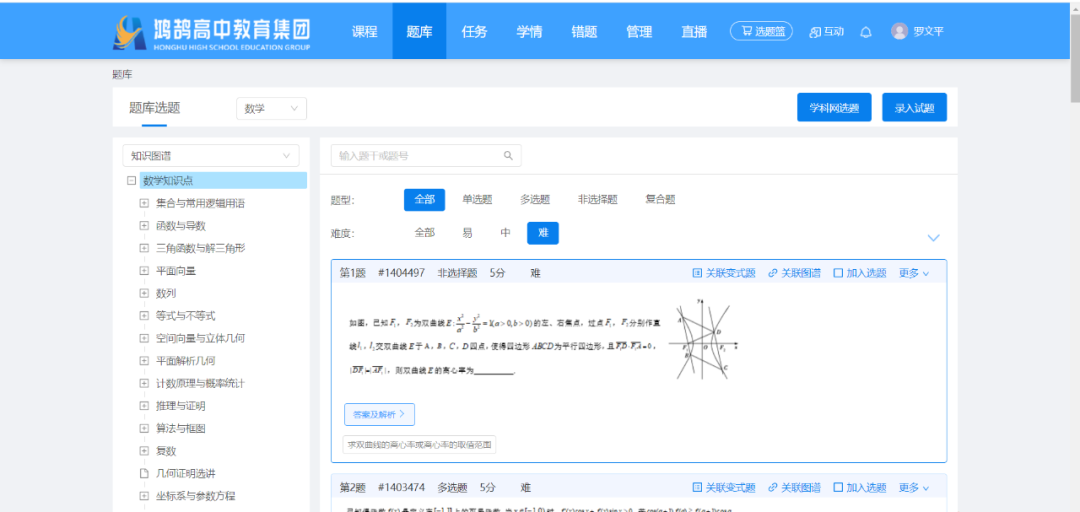Viewport: 1080px width, 512px height.
Task: Click the search magnifier icon
Action: click(x=508, y=156)
